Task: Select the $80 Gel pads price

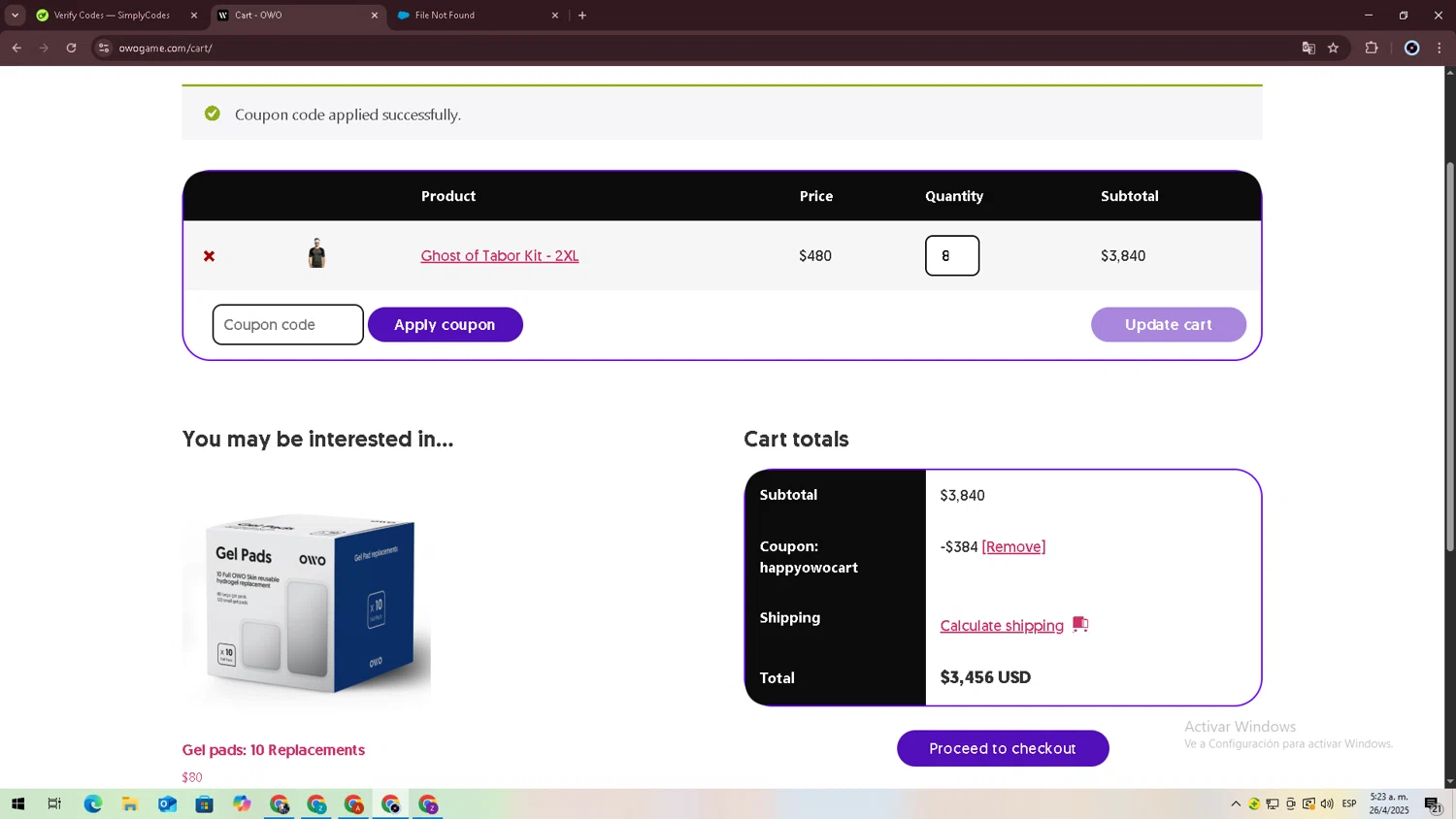Action: click(x=192, y=777)
